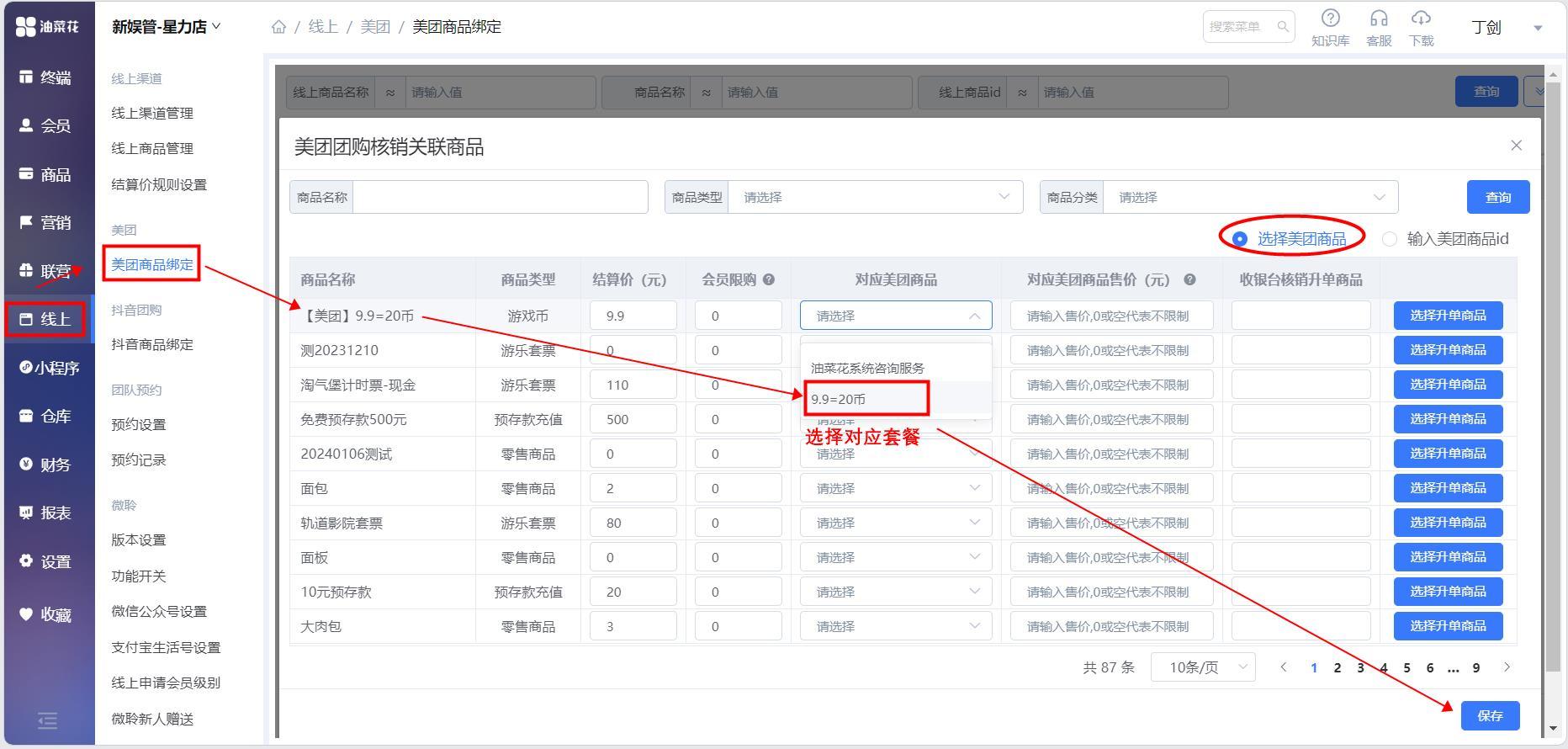Open the 联营 sidebar section
The image size is (1568, 749).
click(x=46, y=271)
